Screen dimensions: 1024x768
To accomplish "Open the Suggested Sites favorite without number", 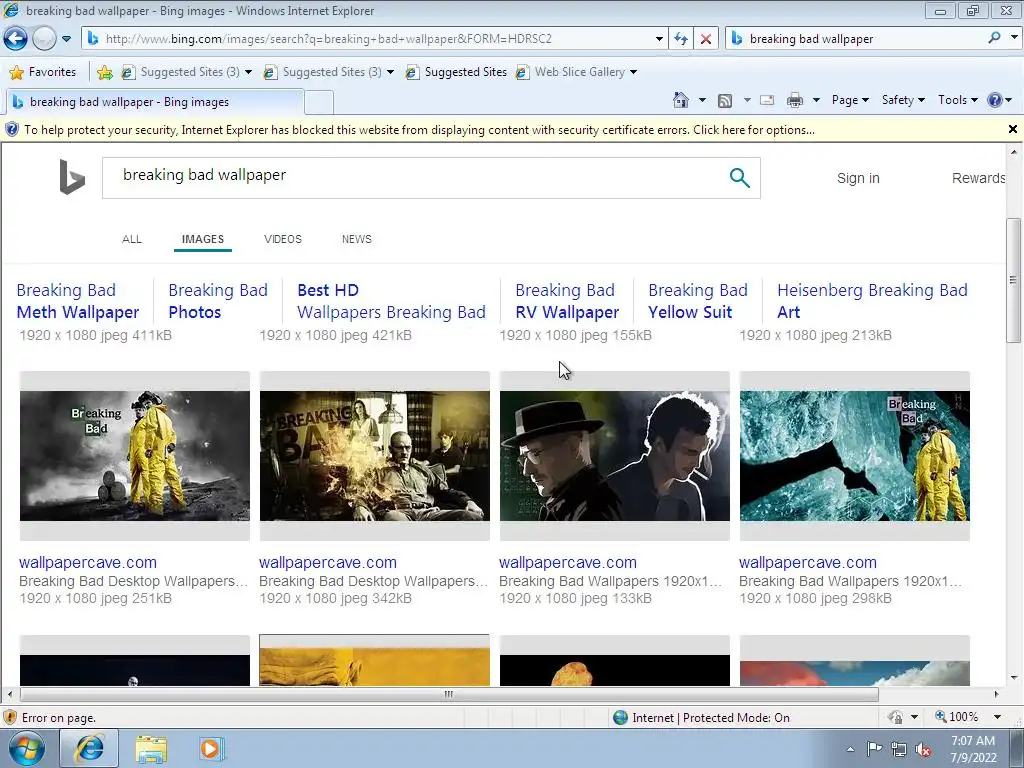I will pyautogui.click(x=456, y=72).
